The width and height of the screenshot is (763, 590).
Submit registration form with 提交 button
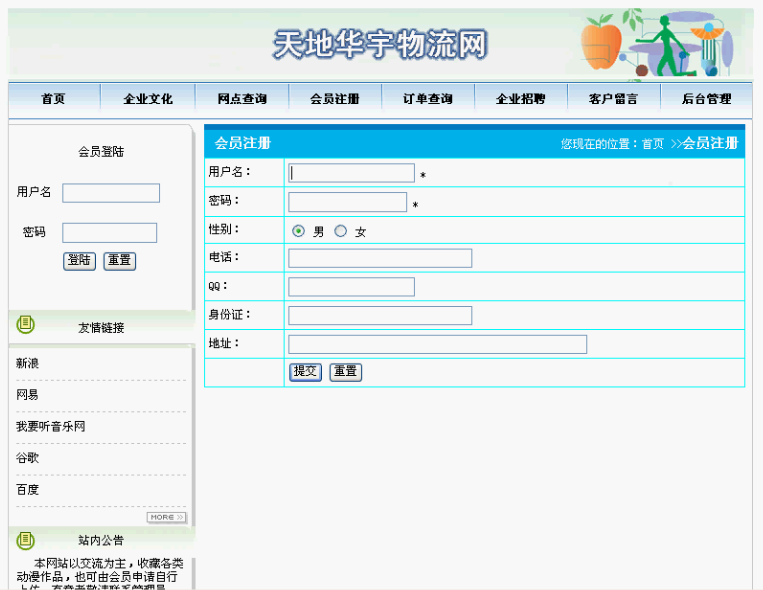tap(306, 372)
